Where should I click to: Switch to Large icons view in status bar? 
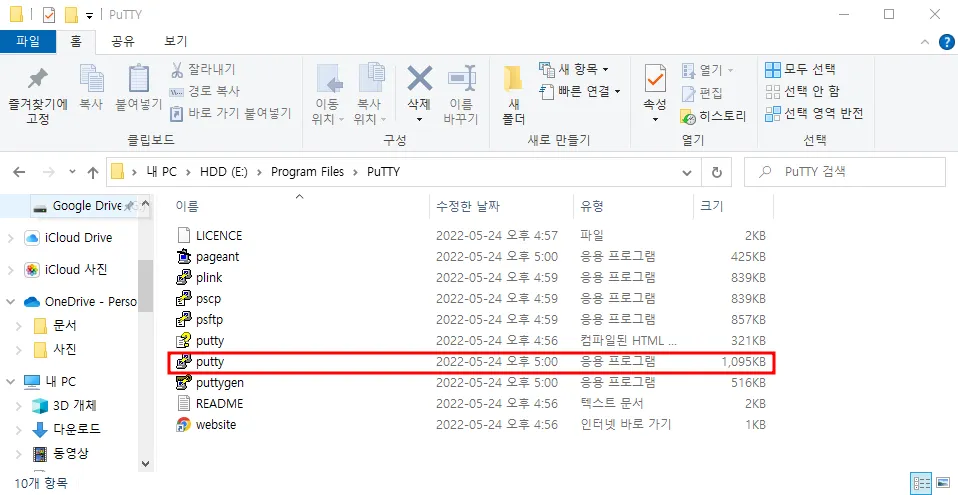click(944, 483)
